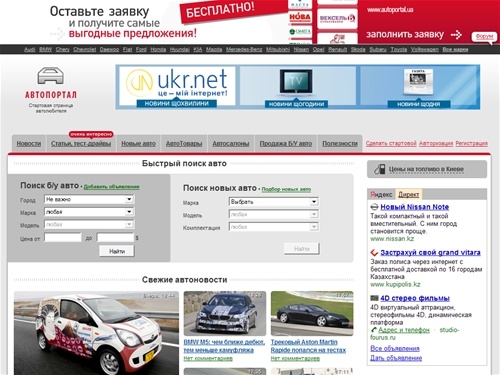Viewport: 500px width, 375px height.
Task: Click the phone icon near Адрес и телефон
Action: pos(374,330)
